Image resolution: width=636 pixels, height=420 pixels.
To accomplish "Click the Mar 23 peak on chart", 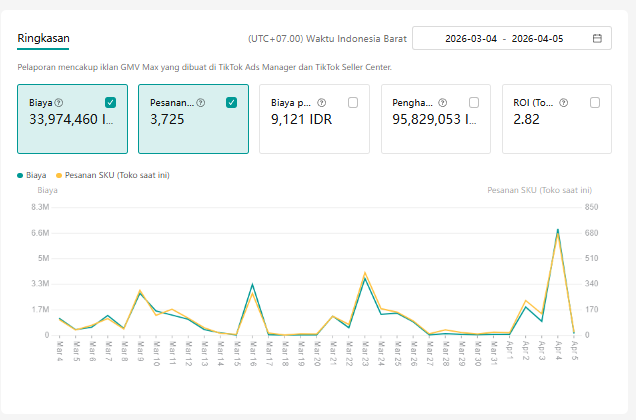I will coord(365,273).
